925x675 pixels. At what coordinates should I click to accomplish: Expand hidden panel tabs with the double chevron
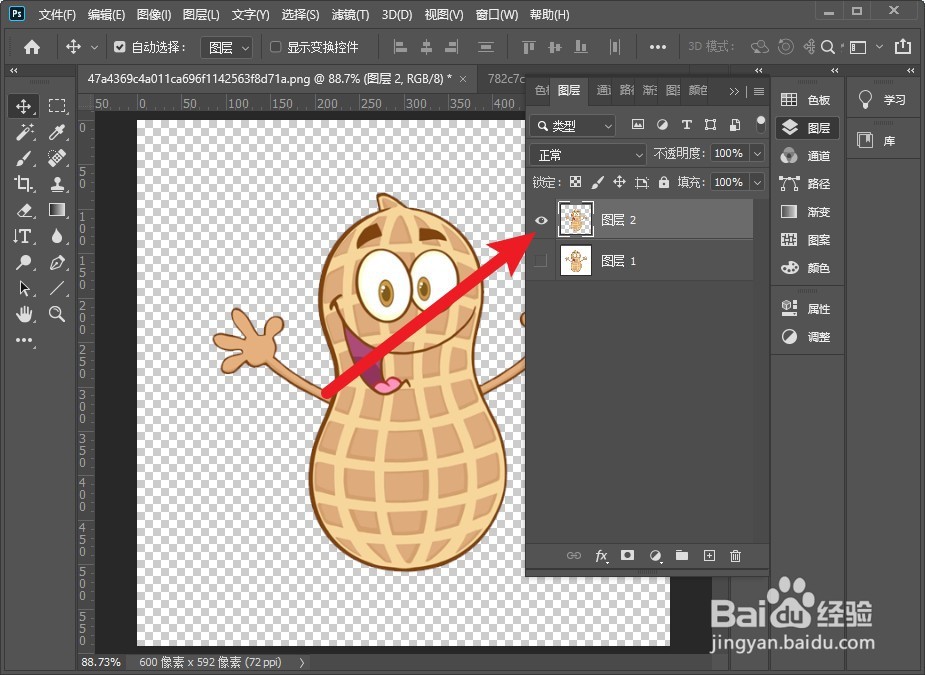click(734, 91)
